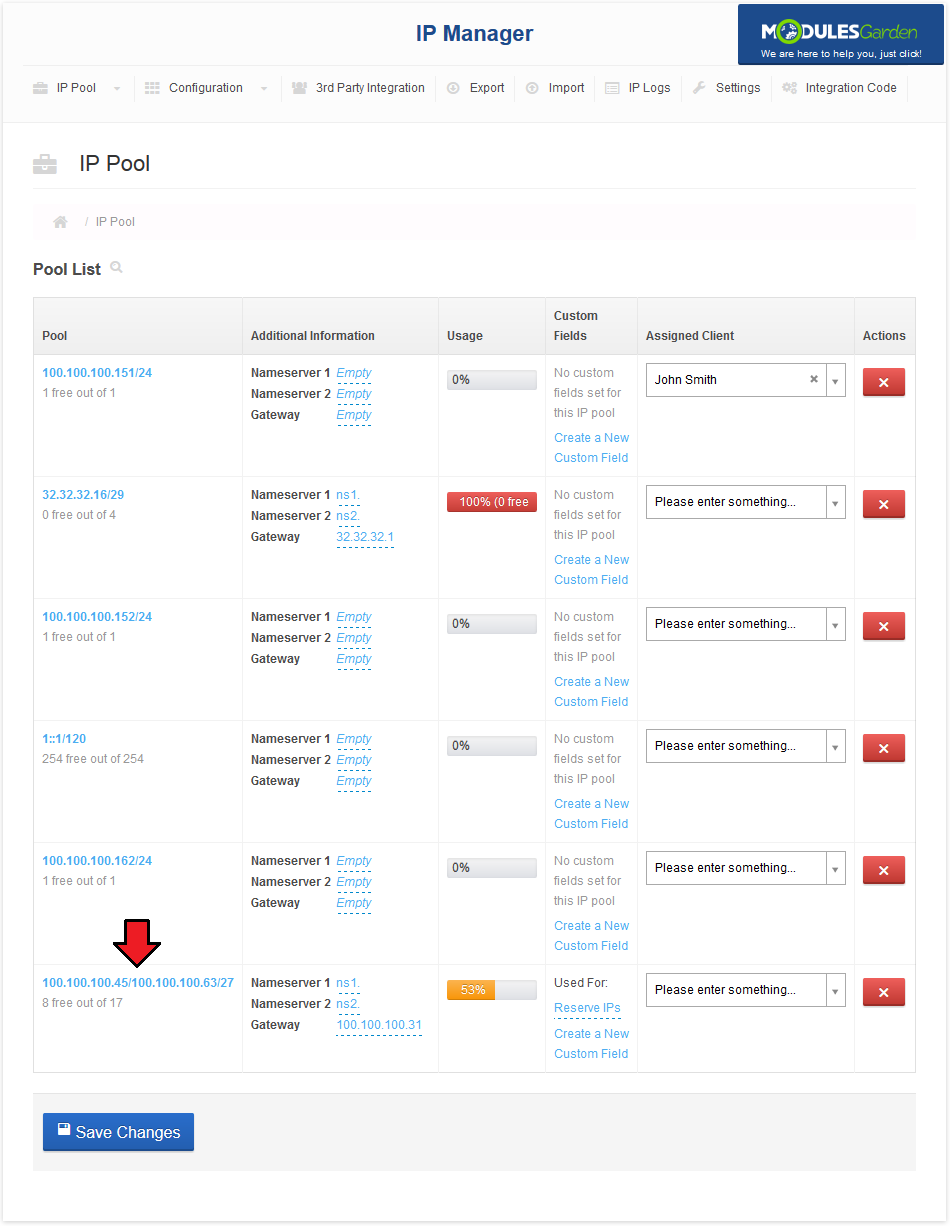This screenshot has width=950, height=1226.
Task: Click the '254 free out of 254' text
Action: click(93, 759)
